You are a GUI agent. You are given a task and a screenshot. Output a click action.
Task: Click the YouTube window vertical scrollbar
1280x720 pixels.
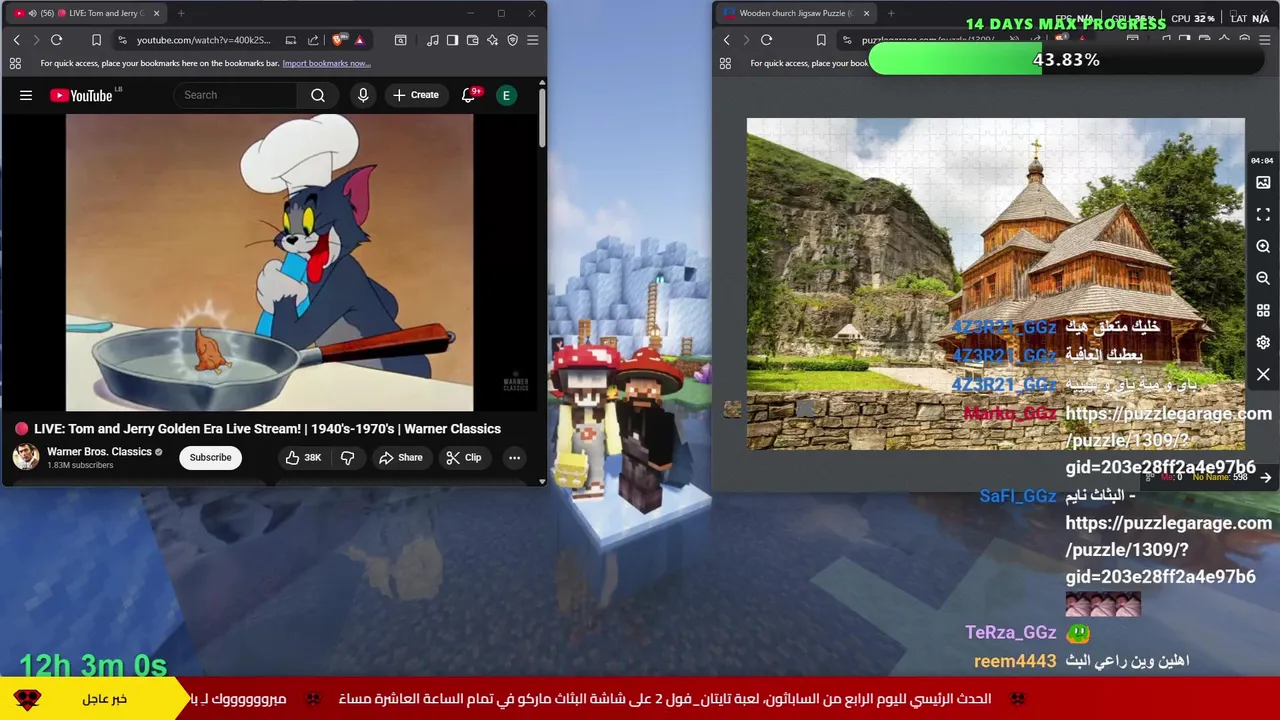(x=542, y=120)
